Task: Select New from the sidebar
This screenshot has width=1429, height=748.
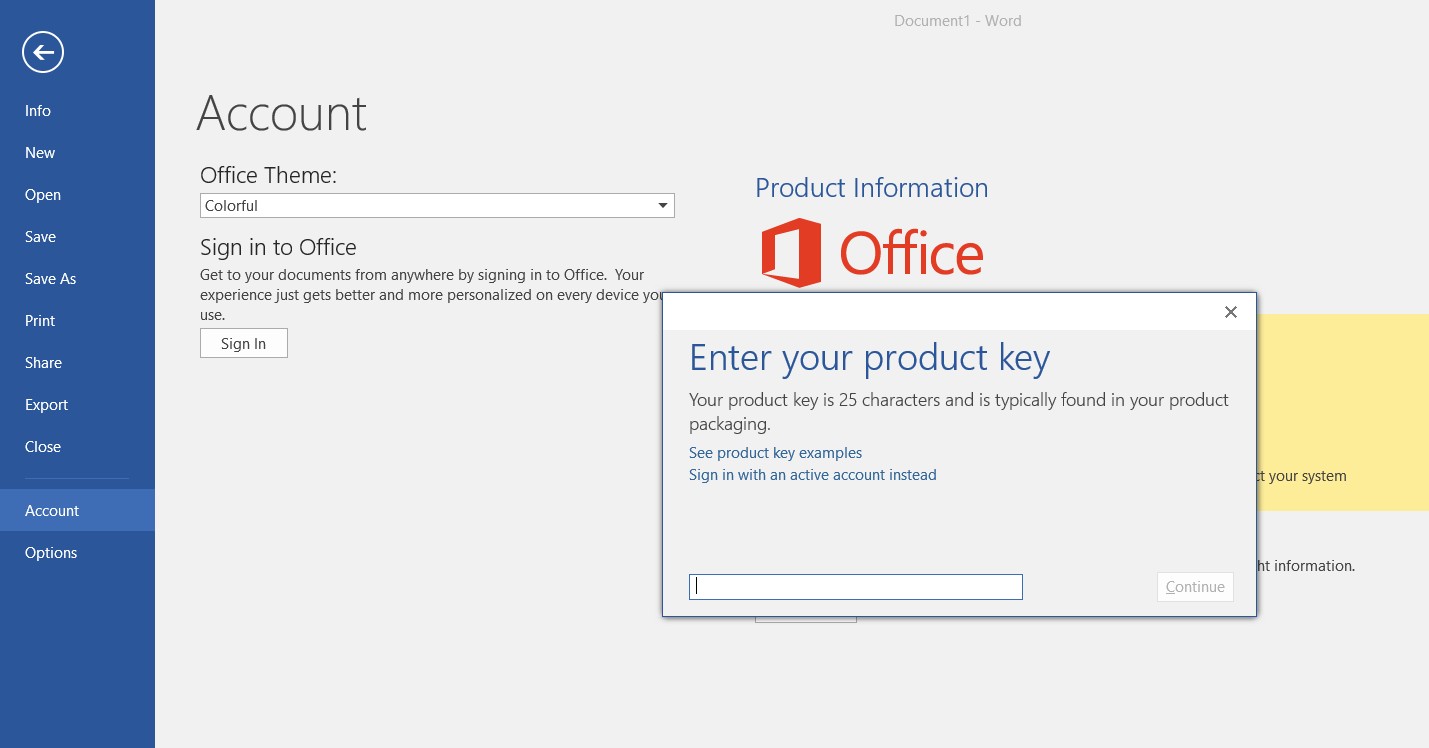Action: [40, 152]
